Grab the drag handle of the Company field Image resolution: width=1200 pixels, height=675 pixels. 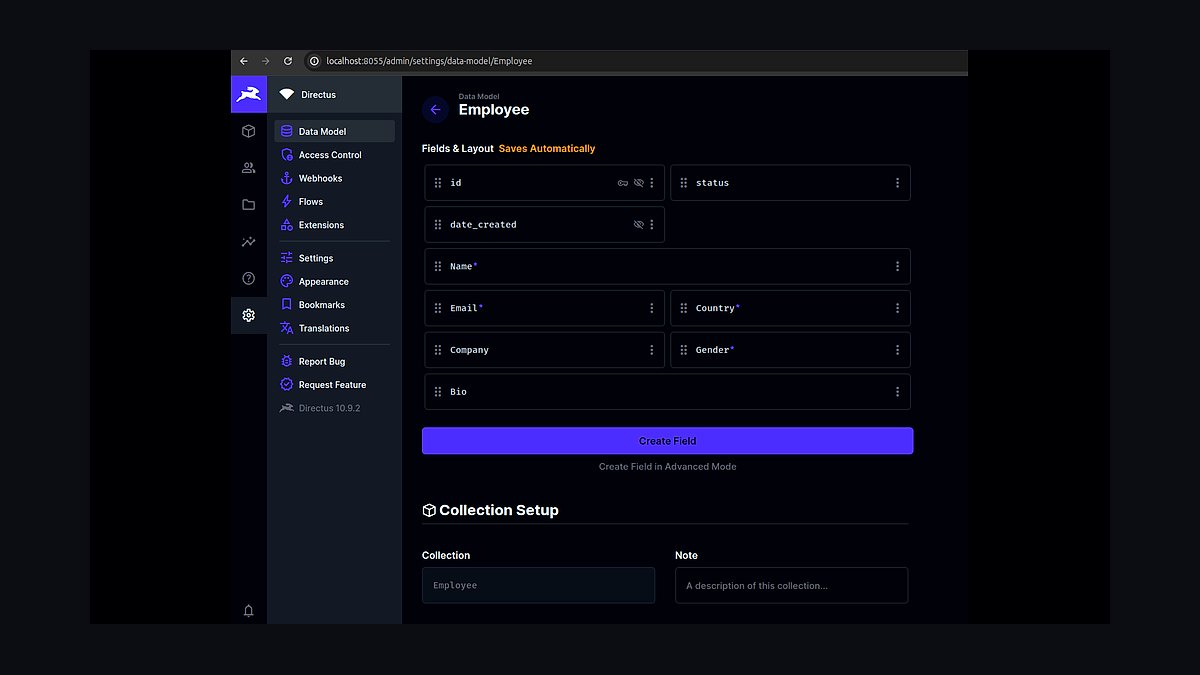tap(438, 350)
